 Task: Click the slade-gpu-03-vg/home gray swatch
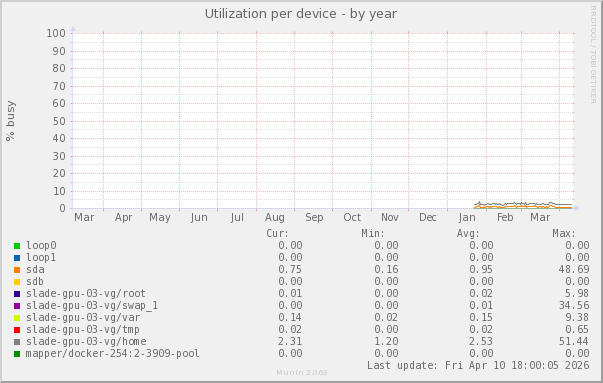tap(17, 342)
